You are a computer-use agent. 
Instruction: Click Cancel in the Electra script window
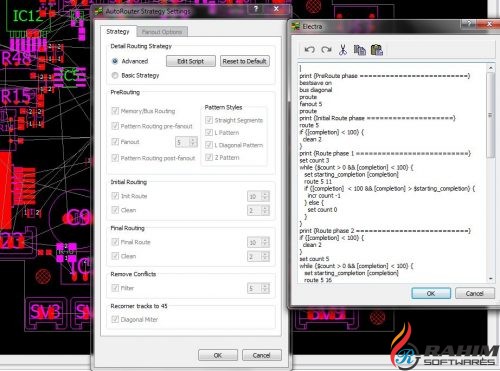coord(474,293)
